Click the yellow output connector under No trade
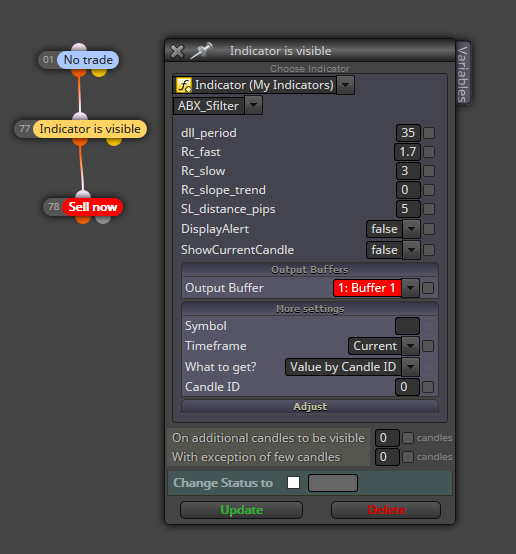Screen dimensions: 516x554 tap(99, 72)
